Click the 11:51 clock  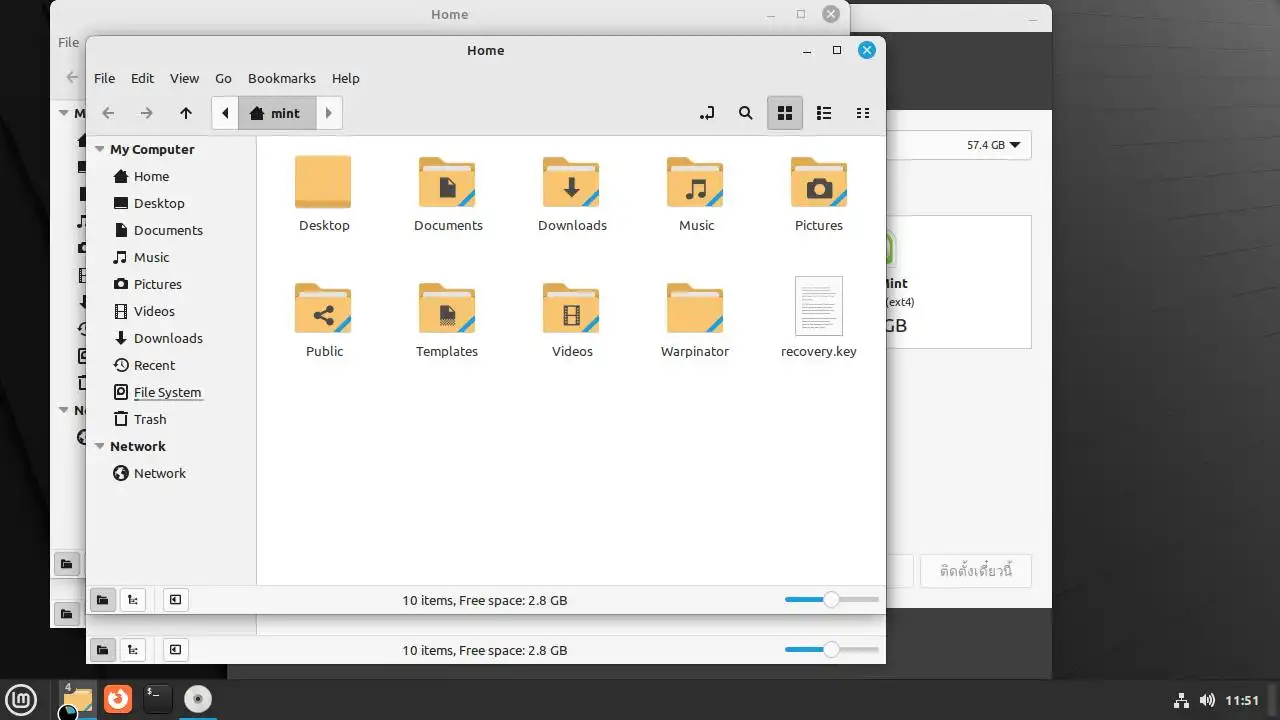point(1242,700)
